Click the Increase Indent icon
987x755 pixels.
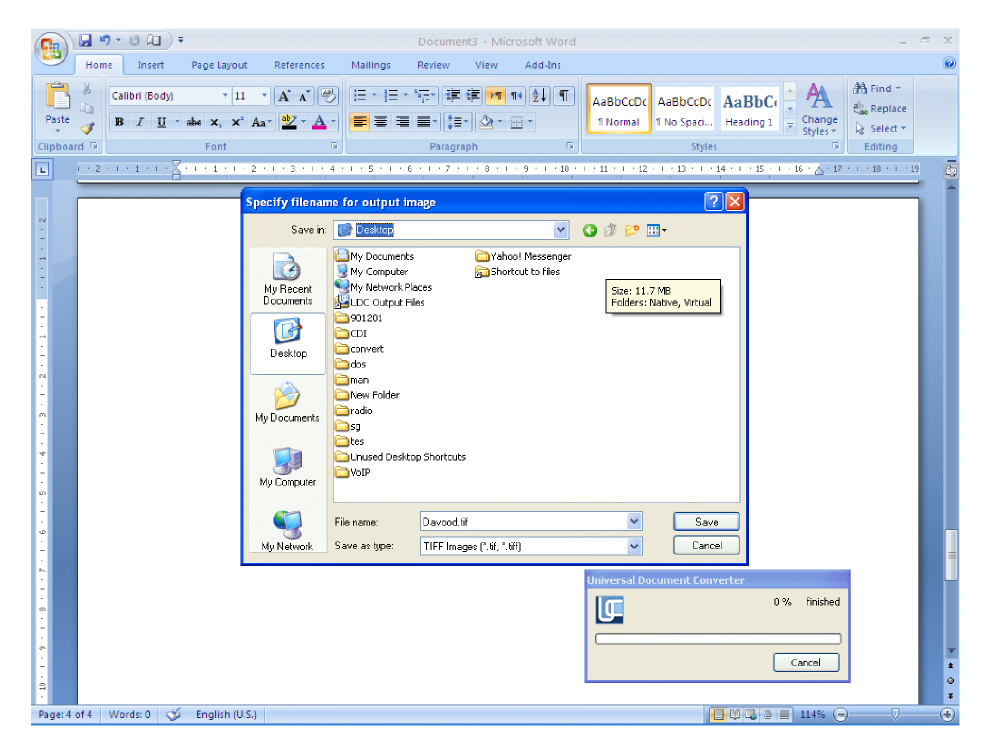click(473, 96)
